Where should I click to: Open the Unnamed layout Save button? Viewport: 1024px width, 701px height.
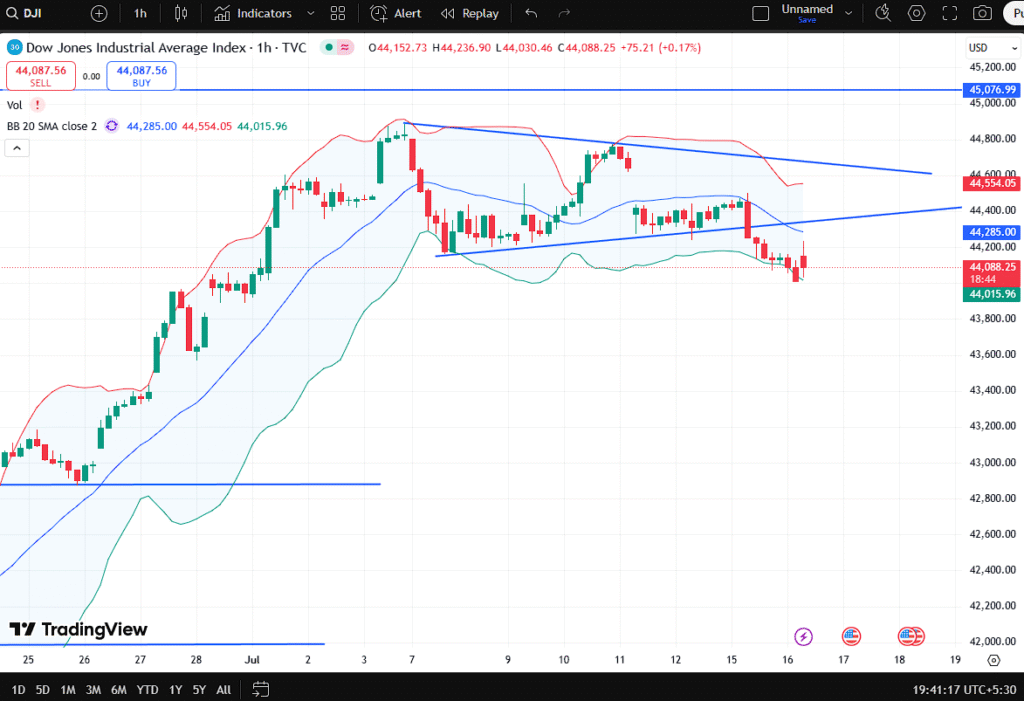[807, 13]
